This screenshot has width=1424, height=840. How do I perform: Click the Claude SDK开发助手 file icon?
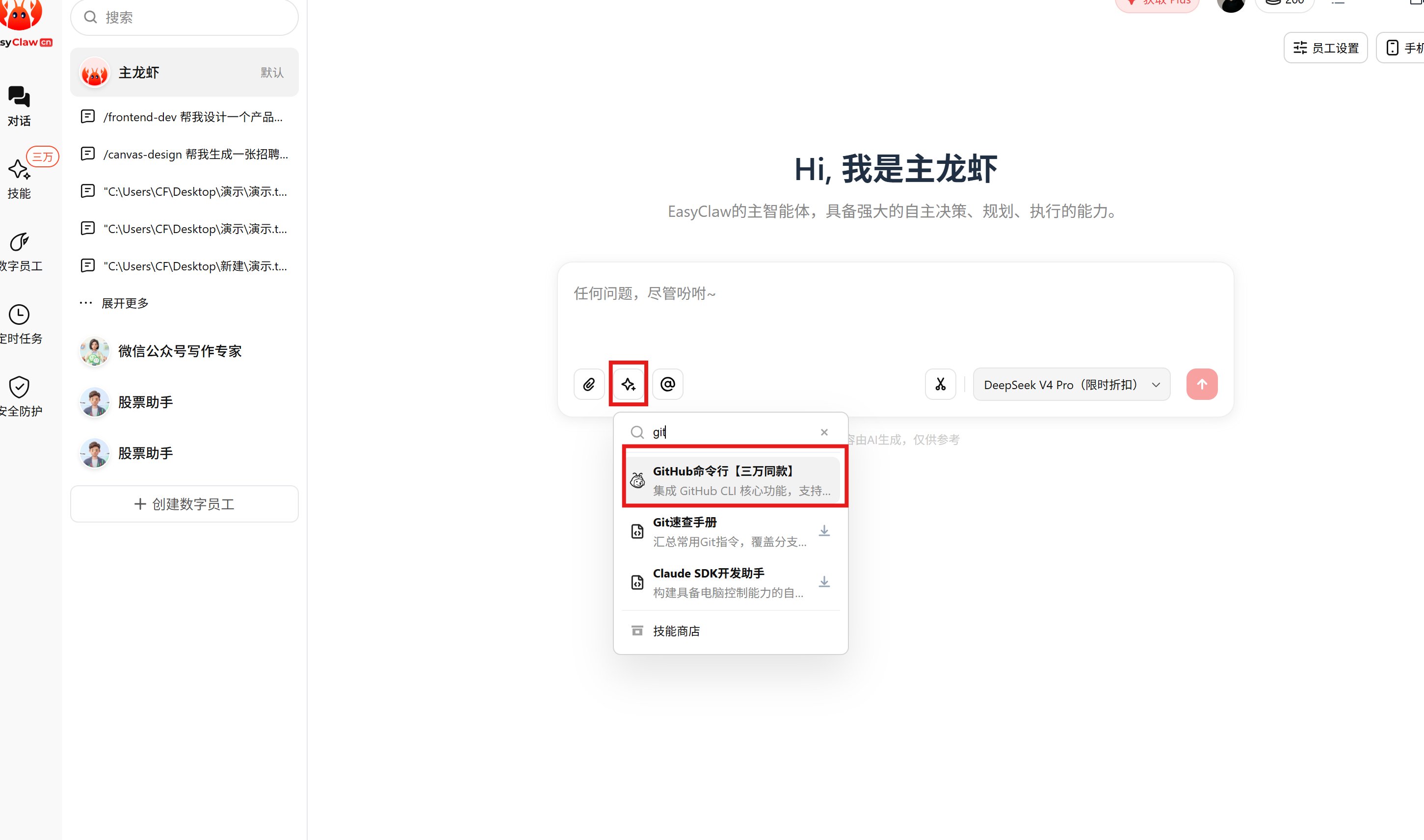click(637, 582)
